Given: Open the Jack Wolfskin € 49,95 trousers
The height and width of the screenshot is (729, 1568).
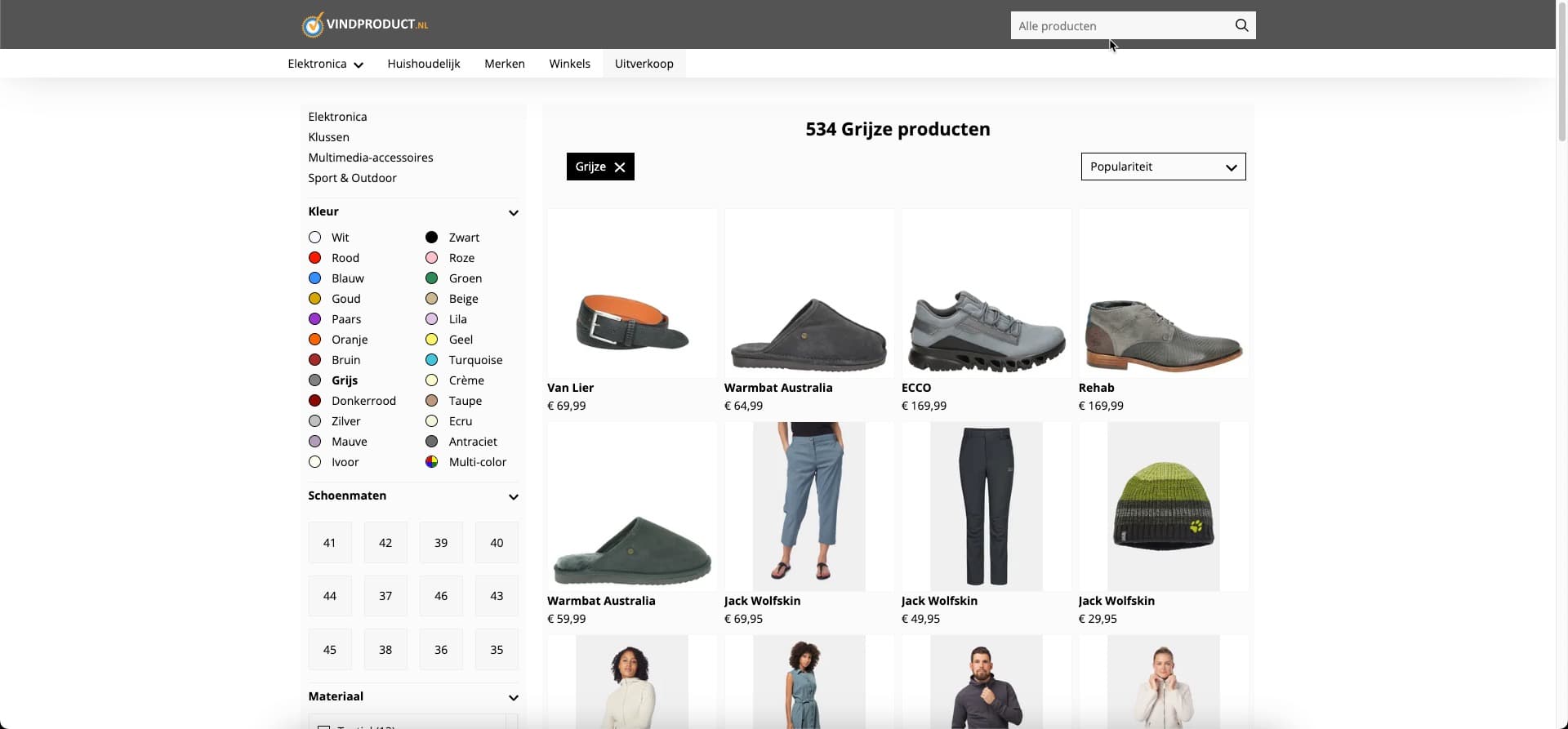Looking at the screenshot, I should coord(987,507).
